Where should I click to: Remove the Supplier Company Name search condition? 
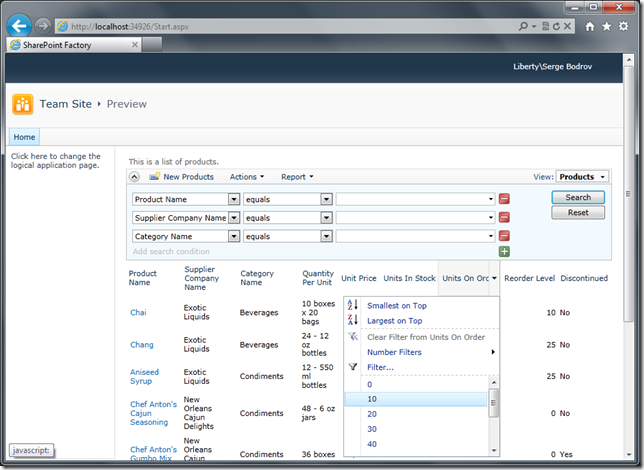click(504, 217)
